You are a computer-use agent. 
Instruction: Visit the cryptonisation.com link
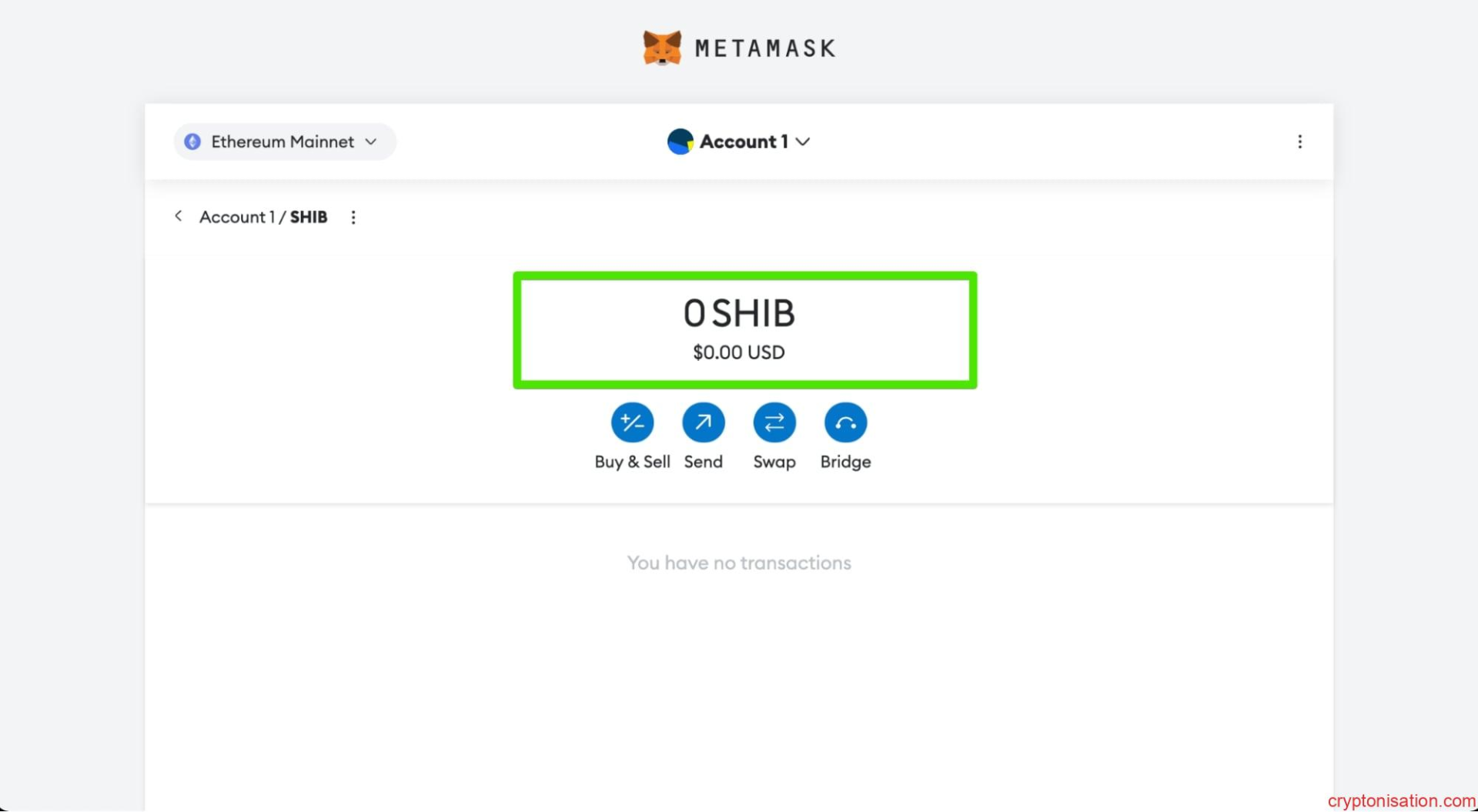(x=1403, y=800)
